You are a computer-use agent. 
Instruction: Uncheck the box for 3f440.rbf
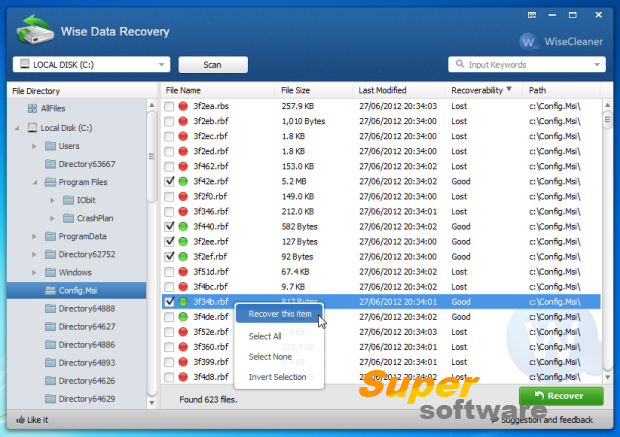[x=169, y=227]
